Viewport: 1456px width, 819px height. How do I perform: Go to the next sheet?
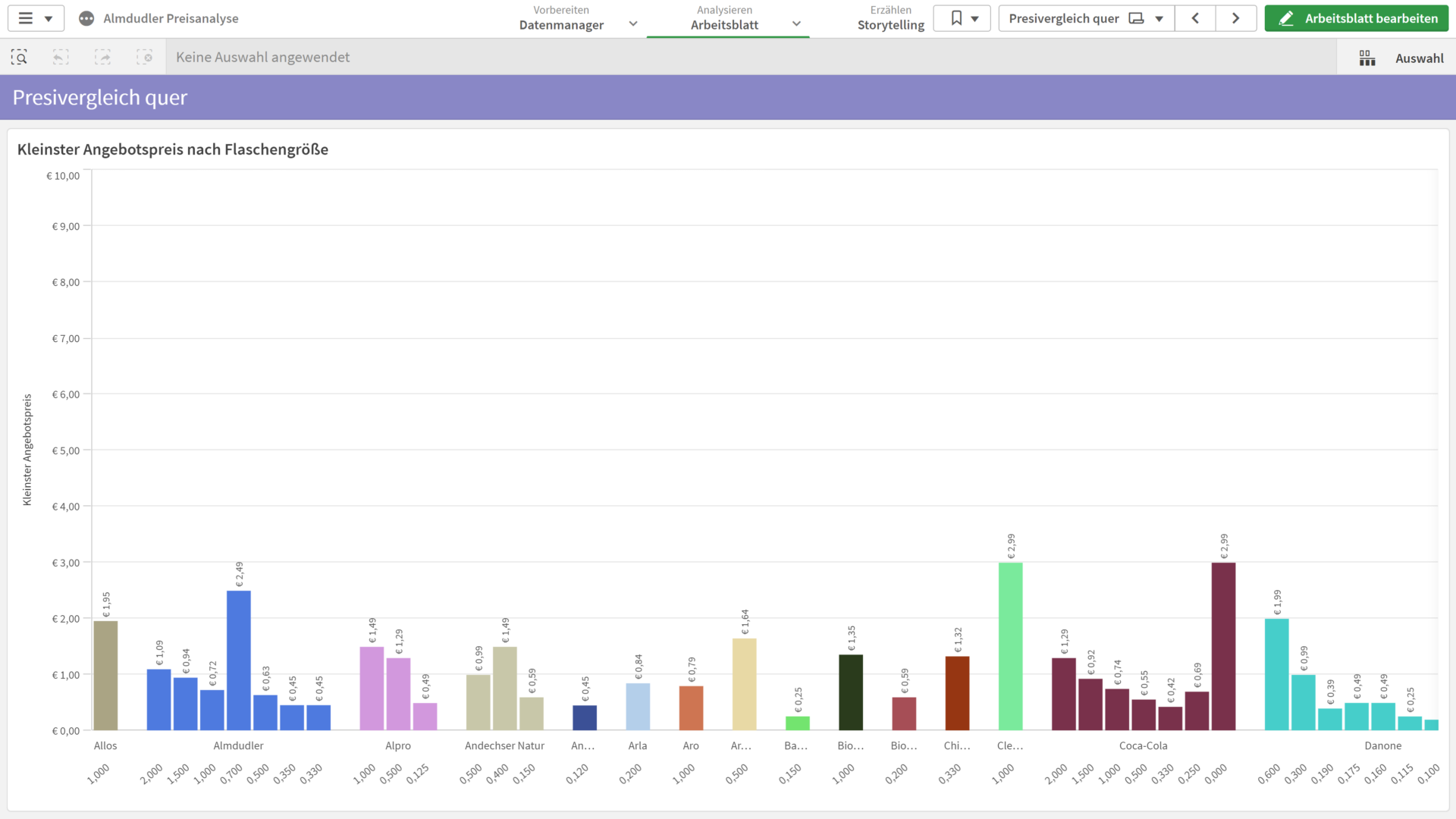click(1236, 18)
